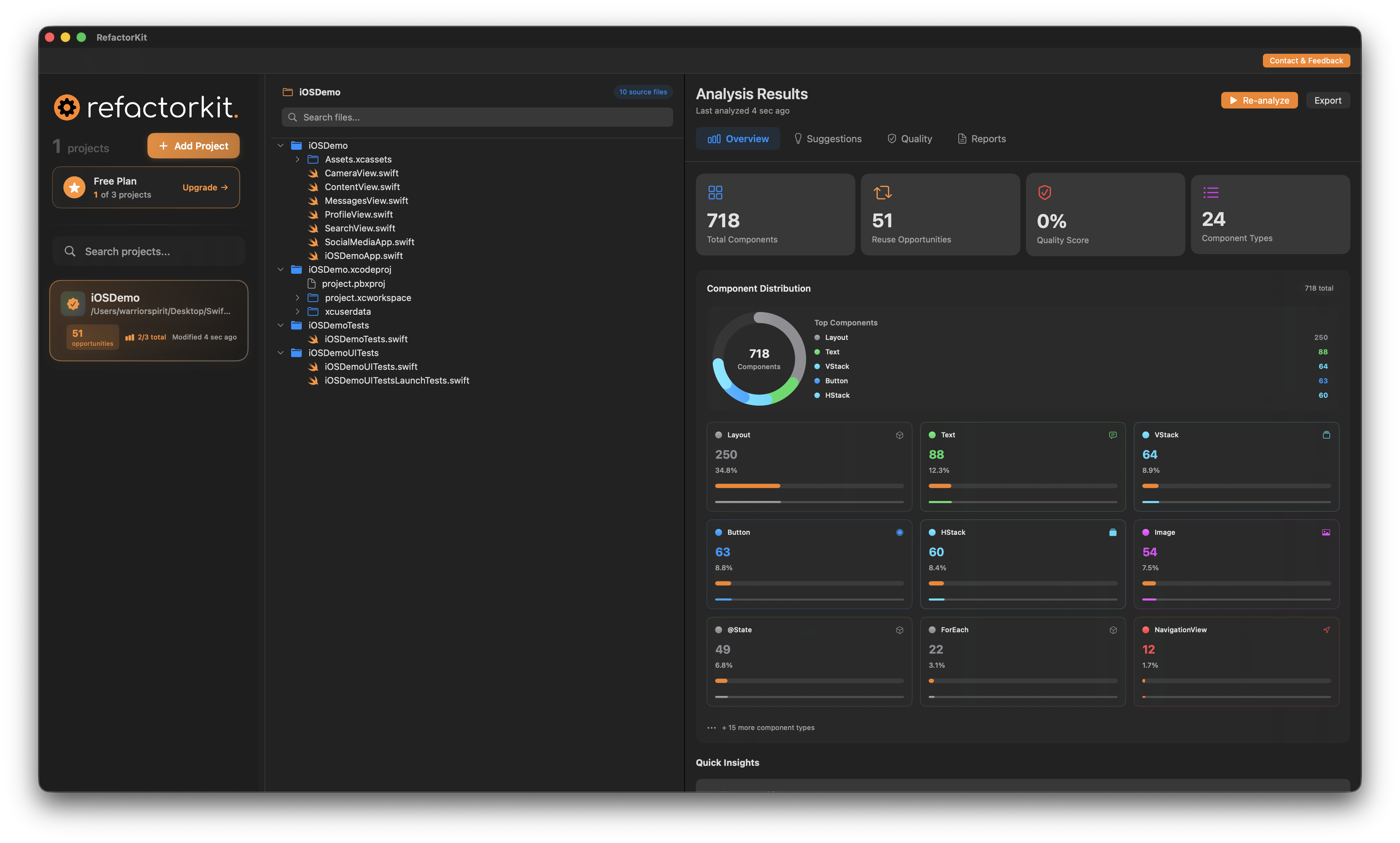
Task: Open the Quality tab
Action: pos(910,139)
